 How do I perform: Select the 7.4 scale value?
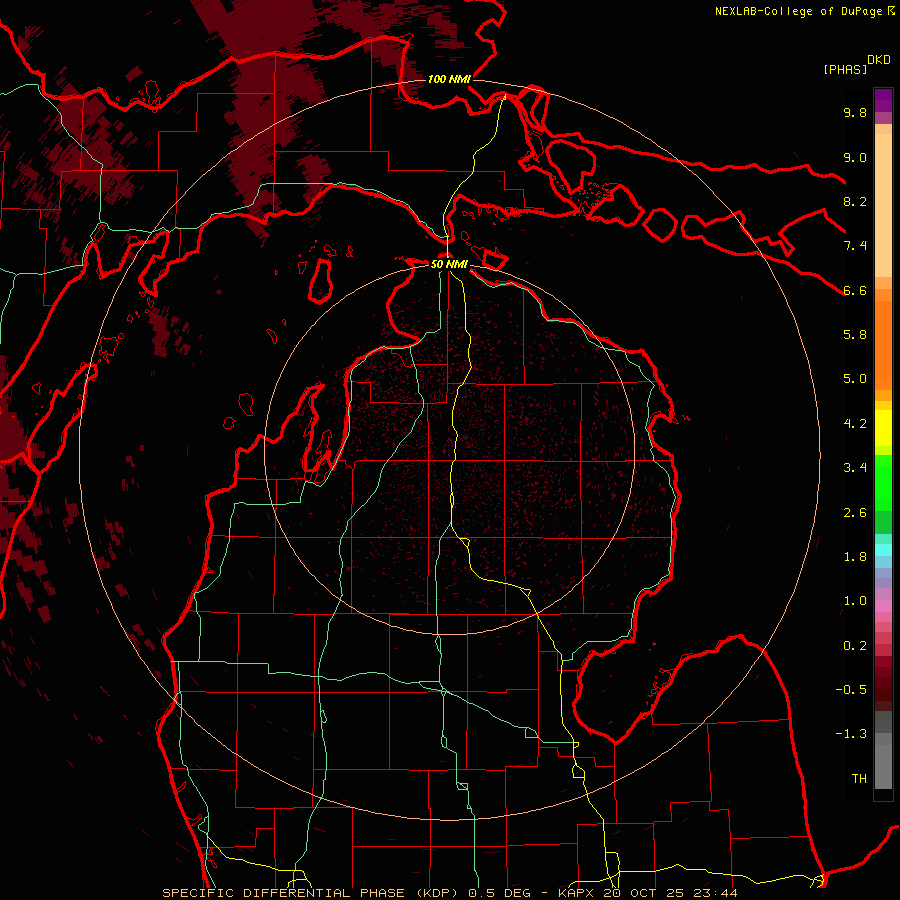[855, 246]
